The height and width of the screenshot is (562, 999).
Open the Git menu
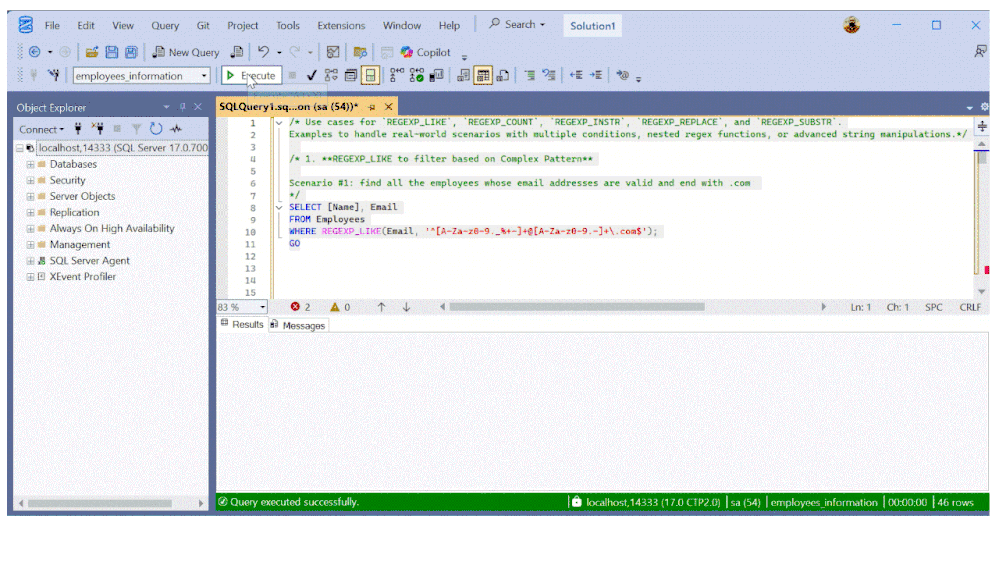click(203, 25)
